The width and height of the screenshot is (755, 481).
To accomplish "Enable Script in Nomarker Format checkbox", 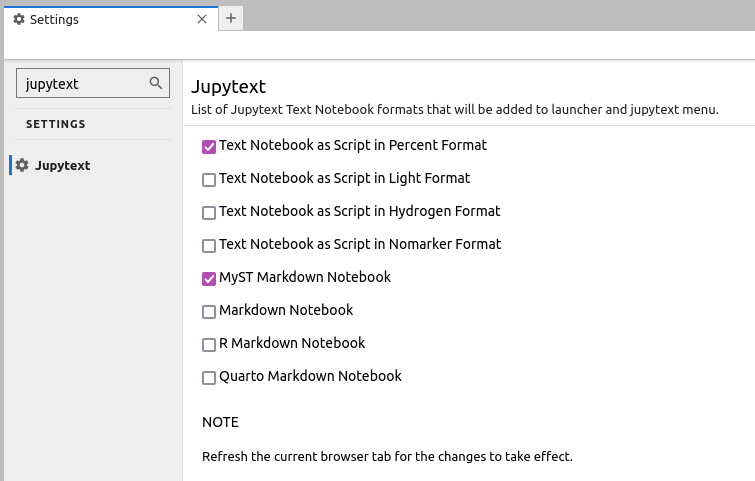I will pyautogui.click(x=208, y=246).
